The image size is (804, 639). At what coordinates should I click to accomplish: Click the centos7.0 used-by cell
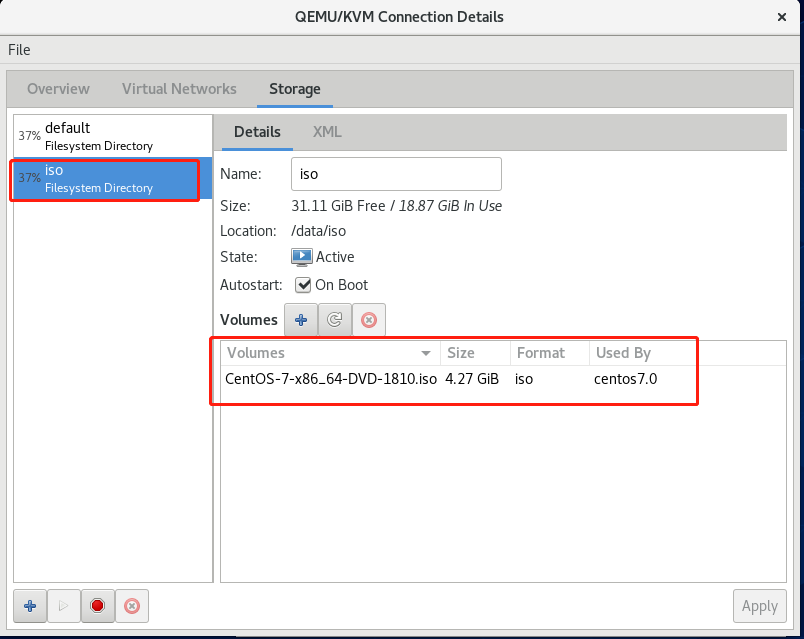pyautogui.click(x=626, y=379)
